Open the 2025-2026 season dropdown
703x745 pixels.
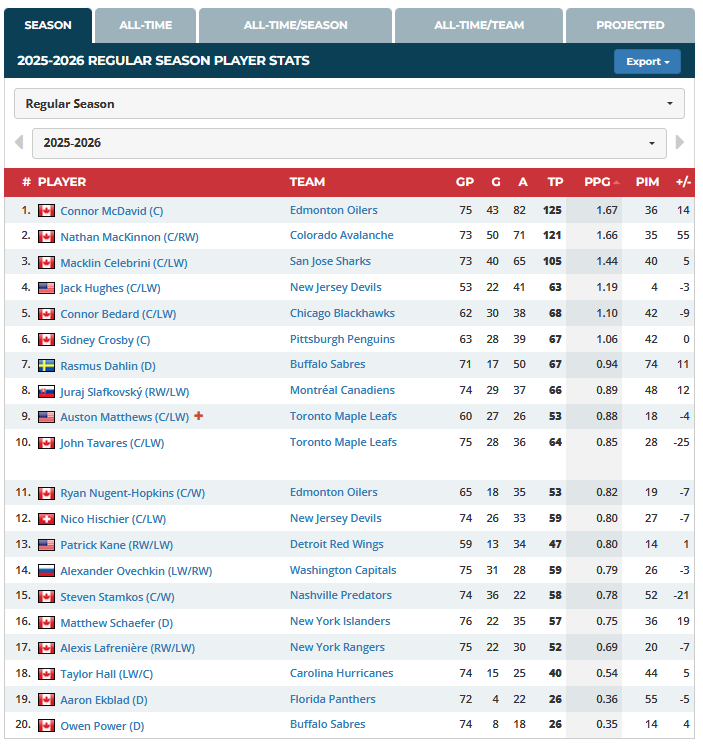(349, 143)
